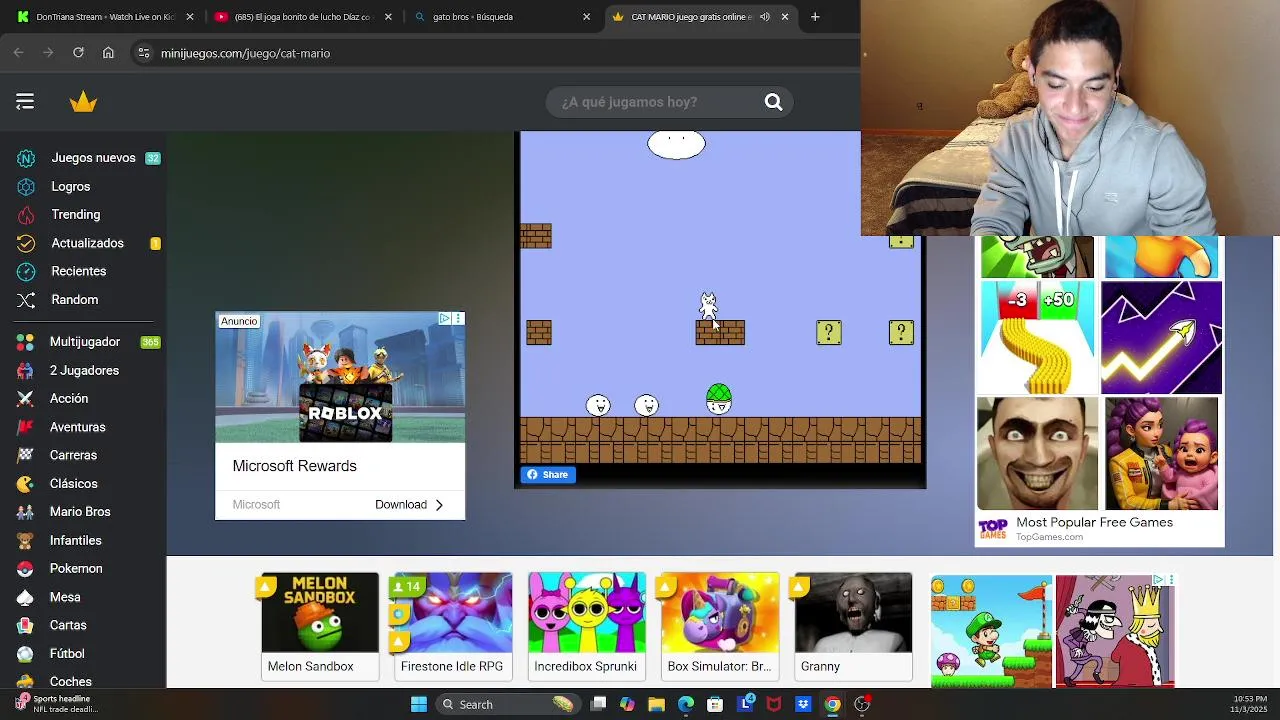Click the white cat character in game

pyautogui.click(x=708, y=306)
